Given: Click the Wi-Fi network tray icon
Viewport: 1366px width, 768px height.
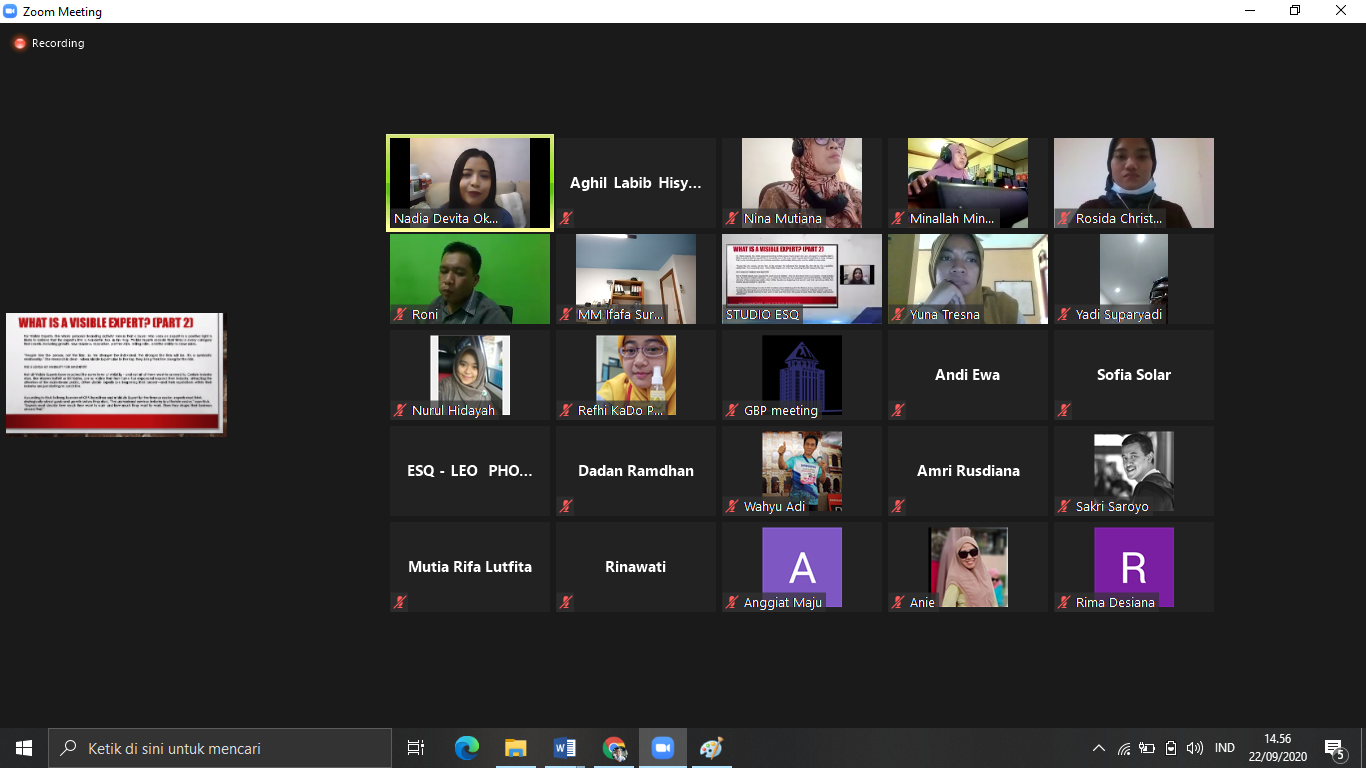Looking at the screenshot, I should 1123,748.
